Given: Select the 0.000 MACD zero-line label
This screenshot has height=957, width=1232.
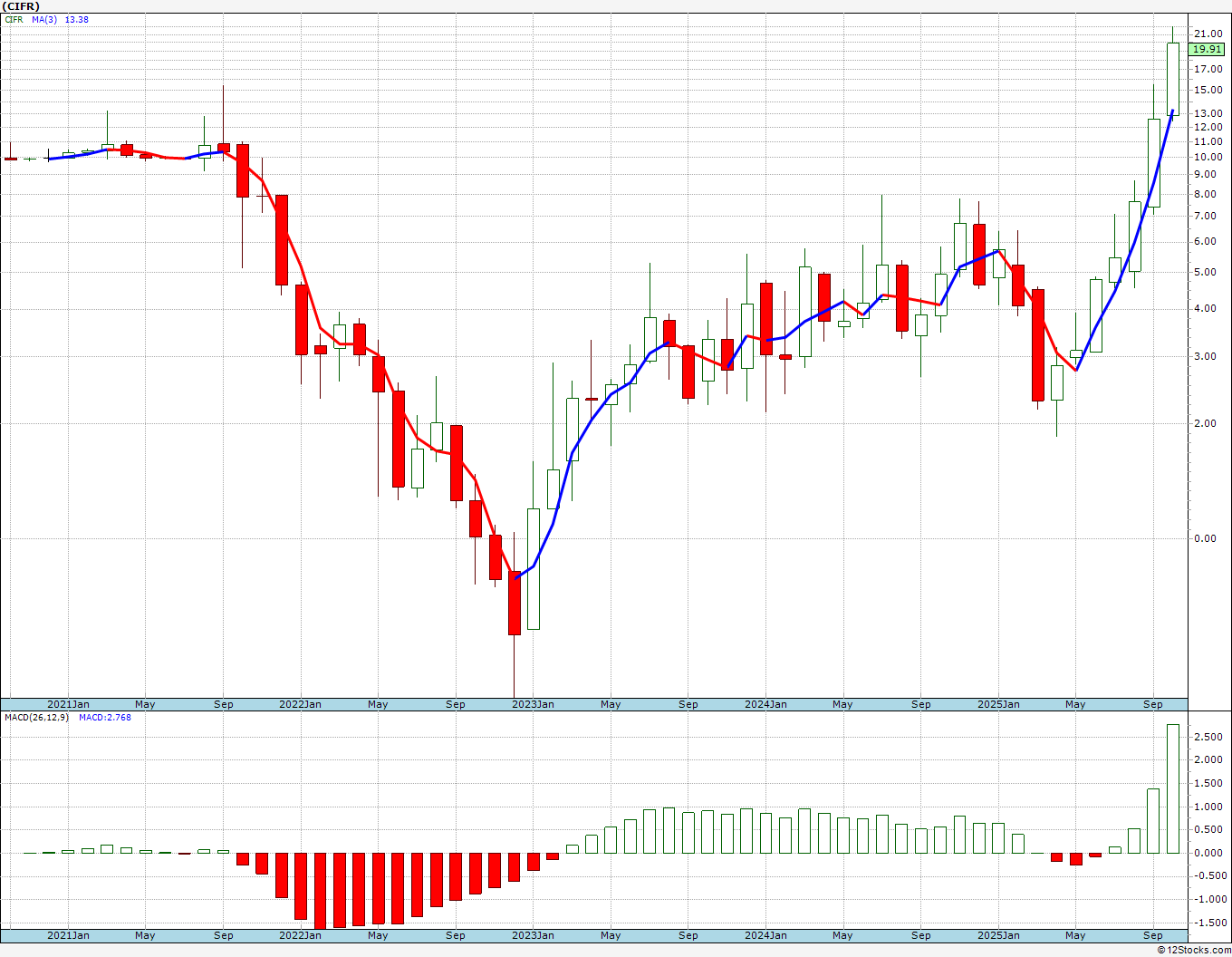Looking at the screenshot, I should [1209, 854].
